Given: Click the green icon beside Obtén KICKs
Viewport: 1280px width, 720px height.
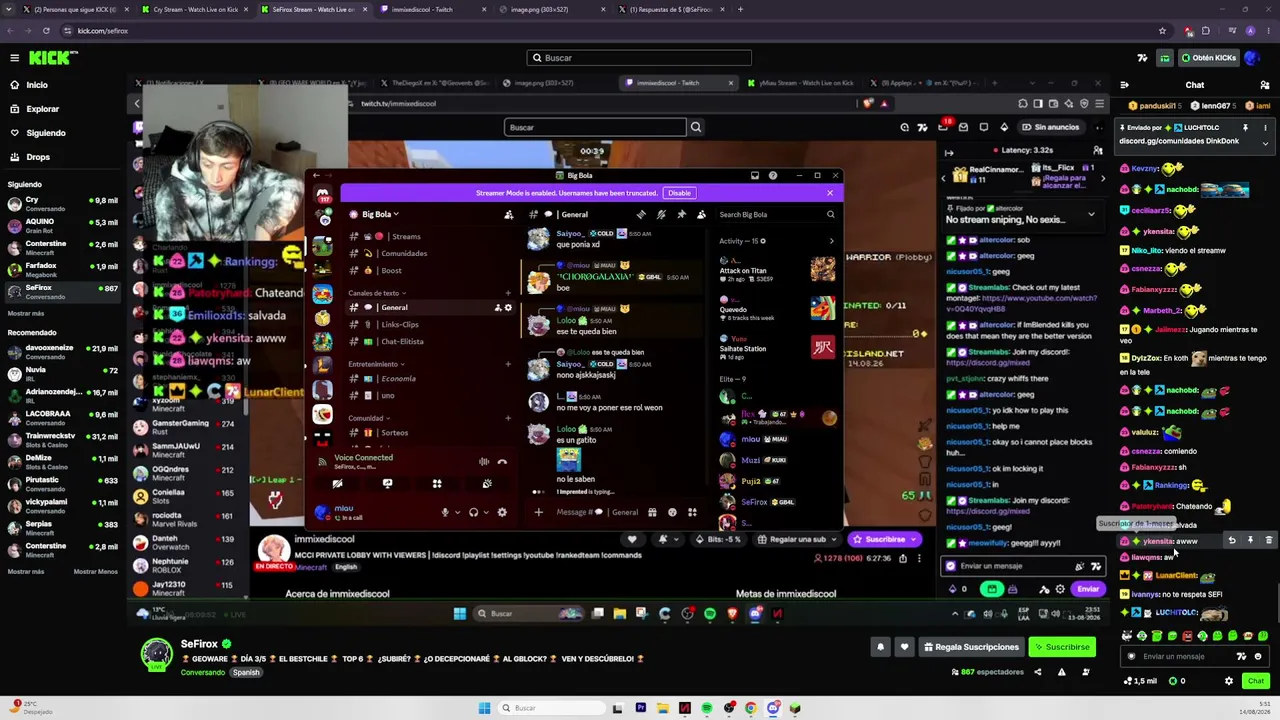Looking at the screenshot, I should tap(1165, 58).
